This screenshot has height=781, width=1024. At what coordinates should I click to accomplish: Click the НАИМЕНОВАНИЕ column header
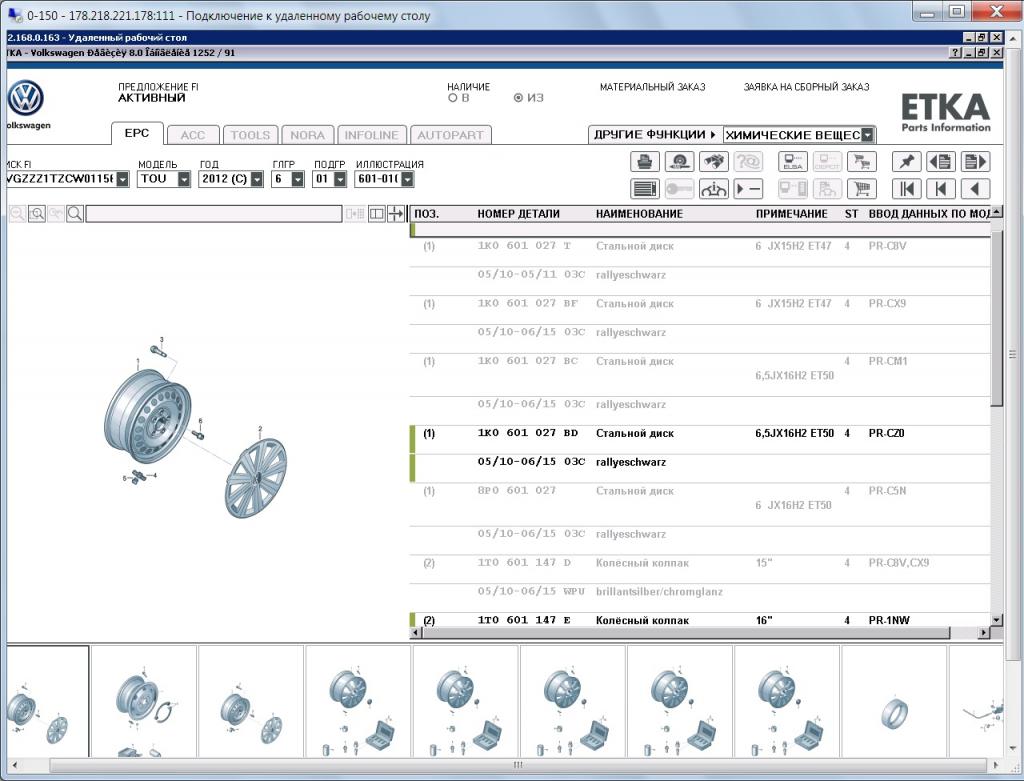(639, 214)
